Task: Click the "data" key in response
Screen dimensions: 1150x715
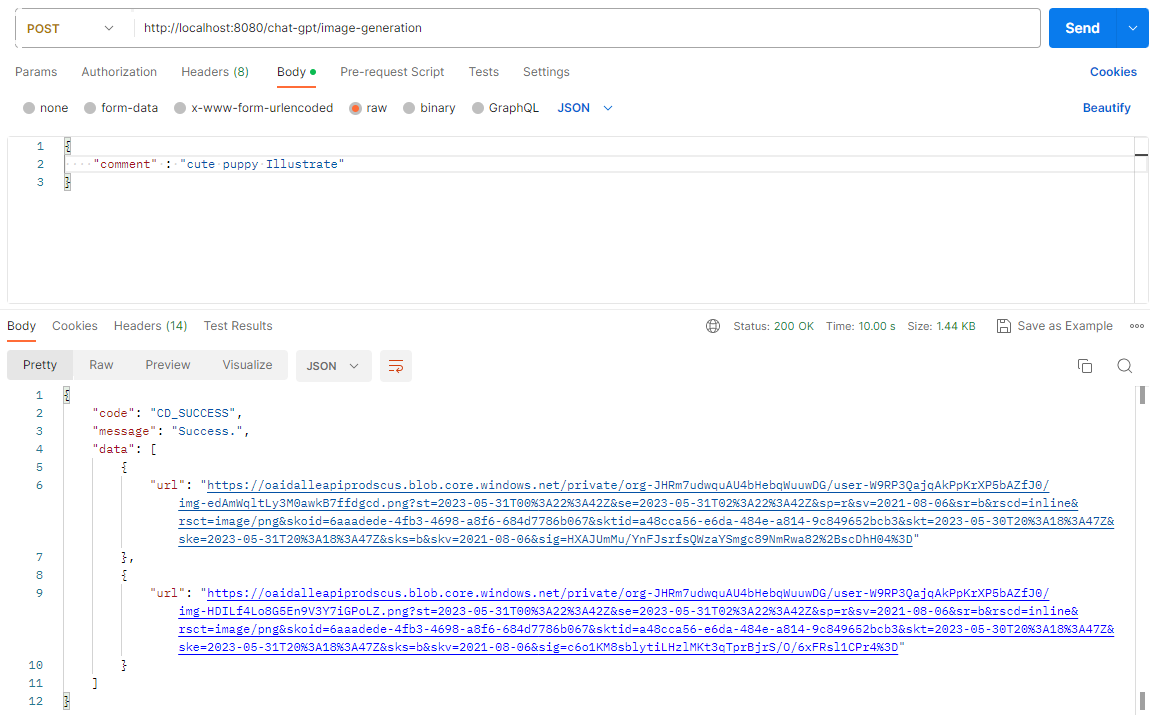Action: click(114, 449)
